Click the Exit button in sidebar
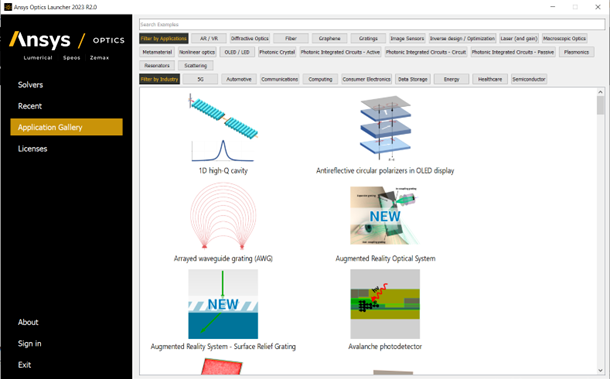Screen dimensions: 610x379 (24, 365)
